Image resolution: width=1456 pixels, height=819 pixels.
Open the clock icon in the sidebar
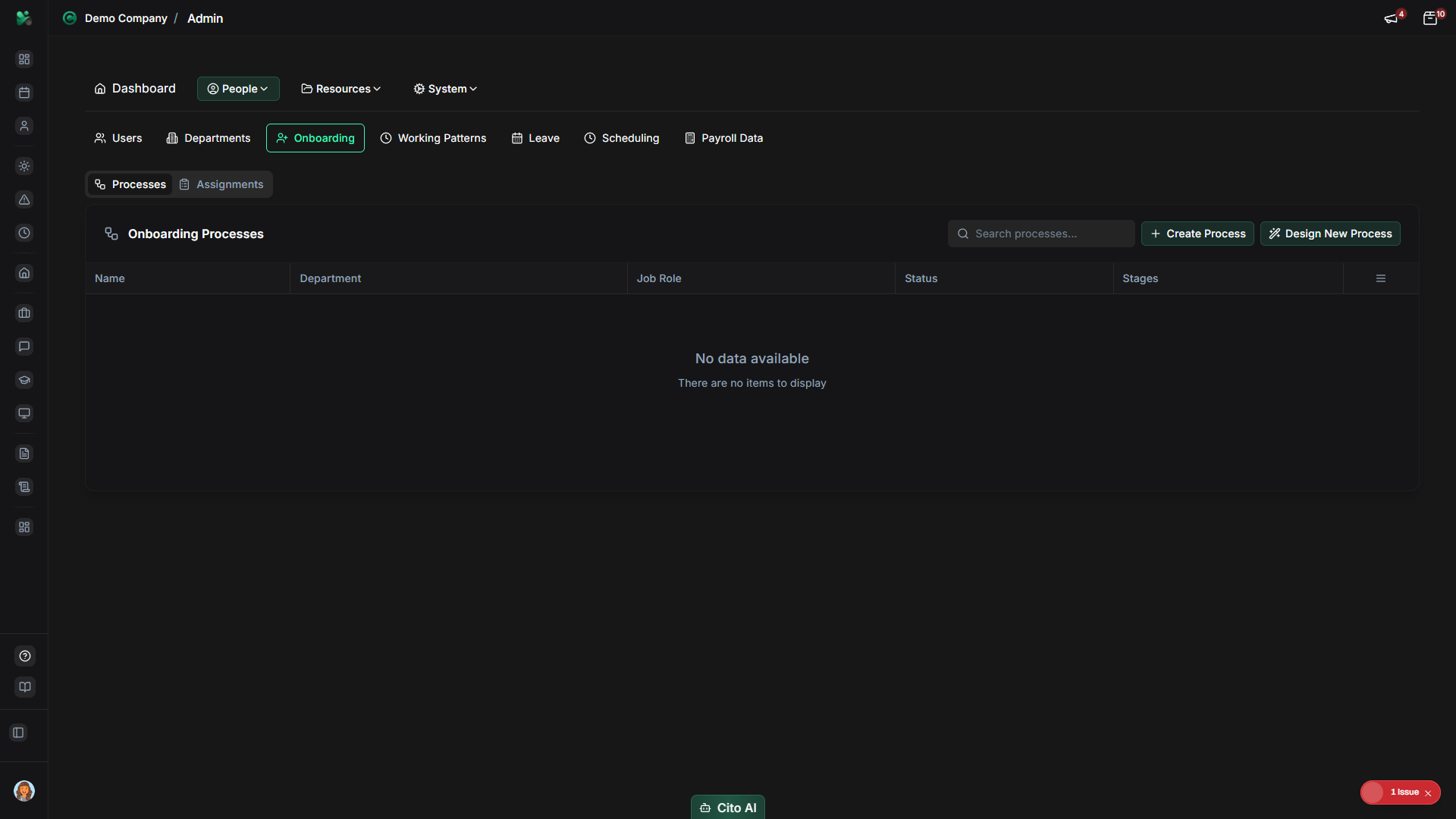[x=24, y=233]
